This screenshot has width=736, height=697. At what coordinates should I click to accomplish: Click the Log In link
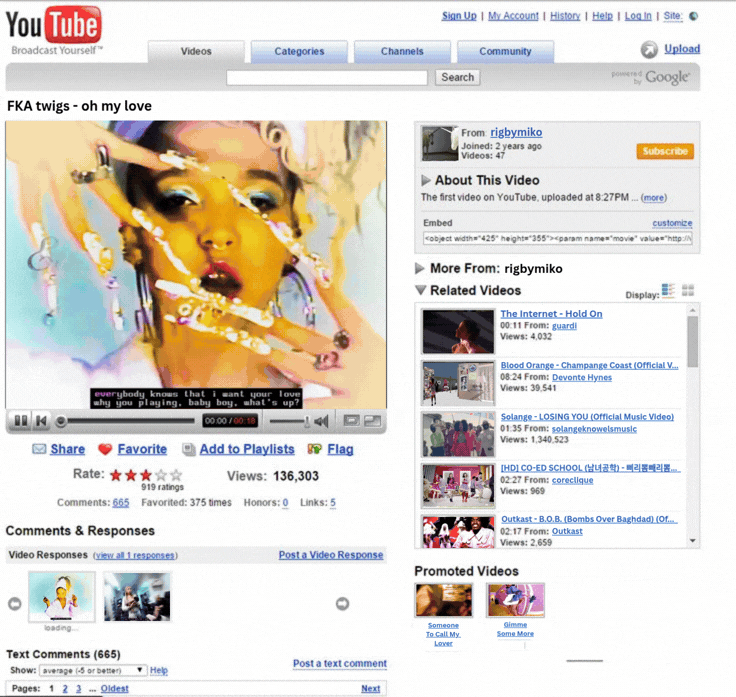point(638,16)
